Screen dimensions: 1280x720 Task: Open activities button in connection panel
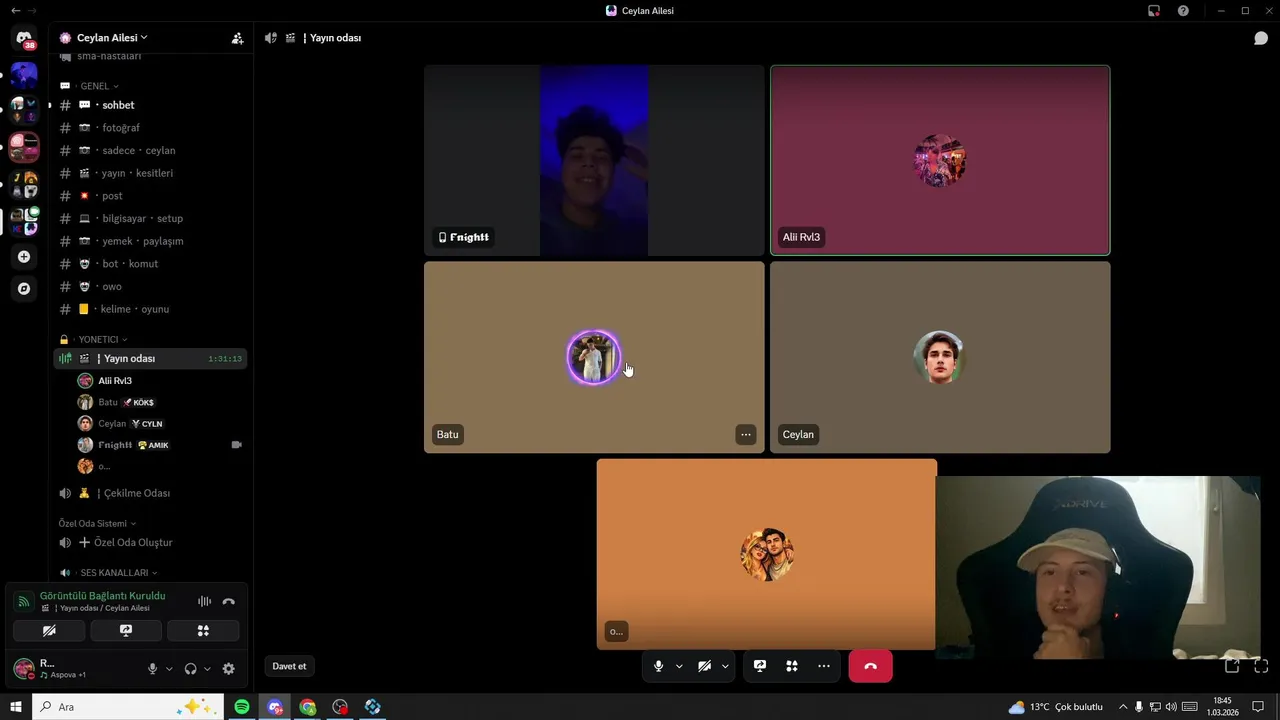tap(203, 631)
